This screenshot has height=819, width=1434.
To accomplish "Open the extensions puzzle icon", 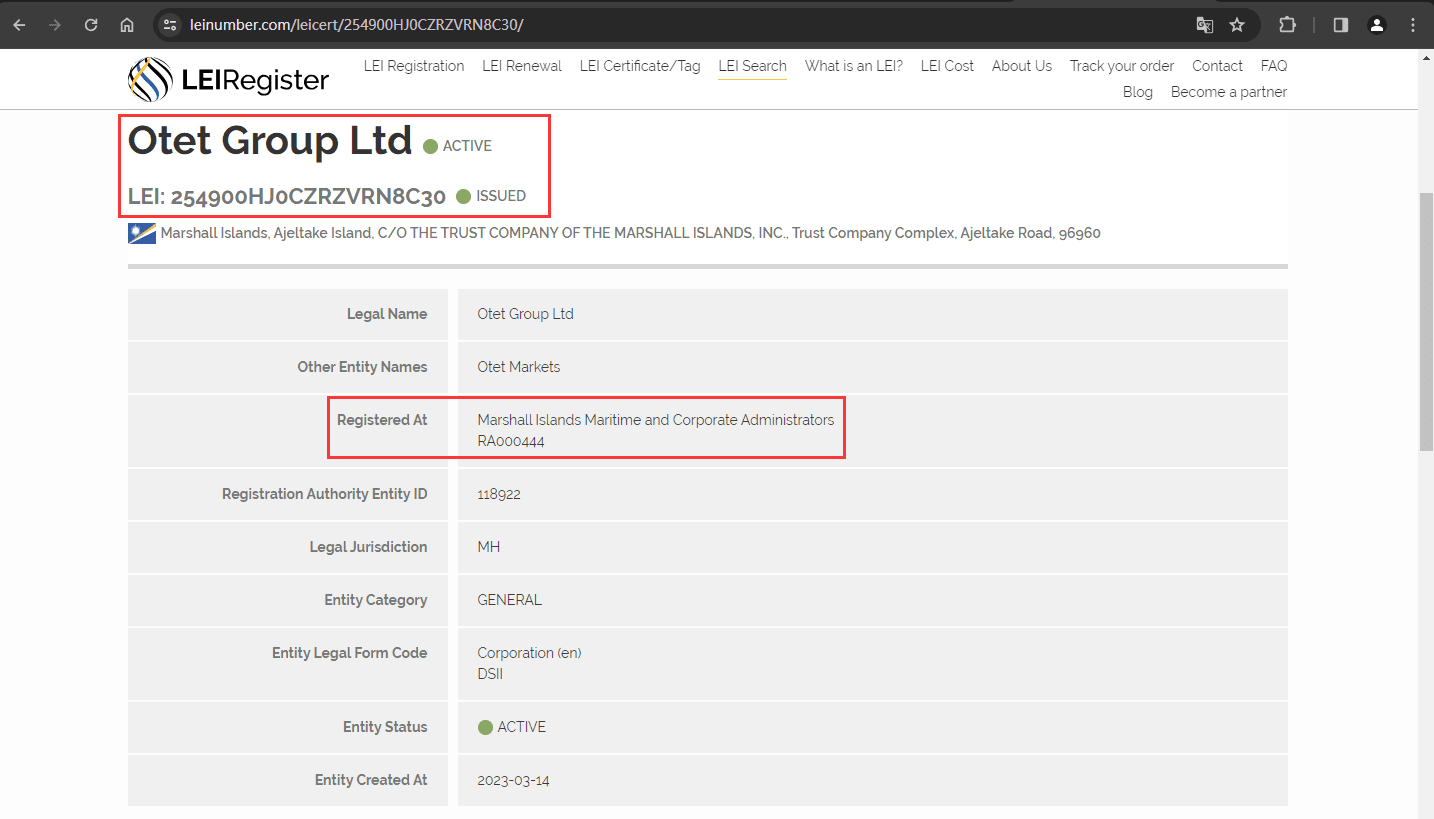I will coord(1288,25).
